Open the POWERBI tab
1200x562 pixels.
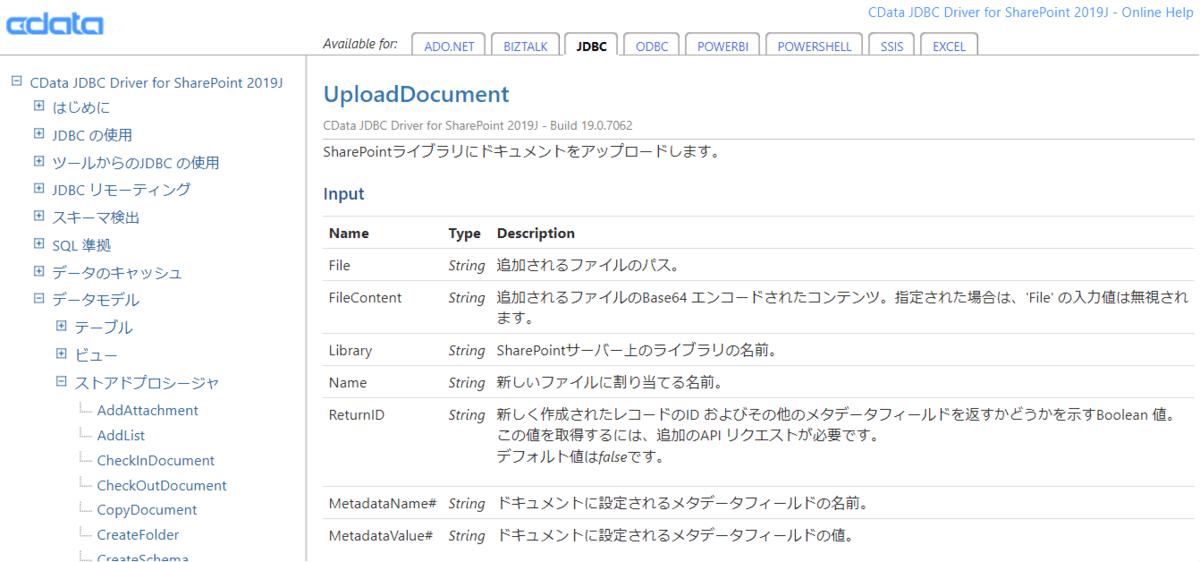tap(723, 46)
